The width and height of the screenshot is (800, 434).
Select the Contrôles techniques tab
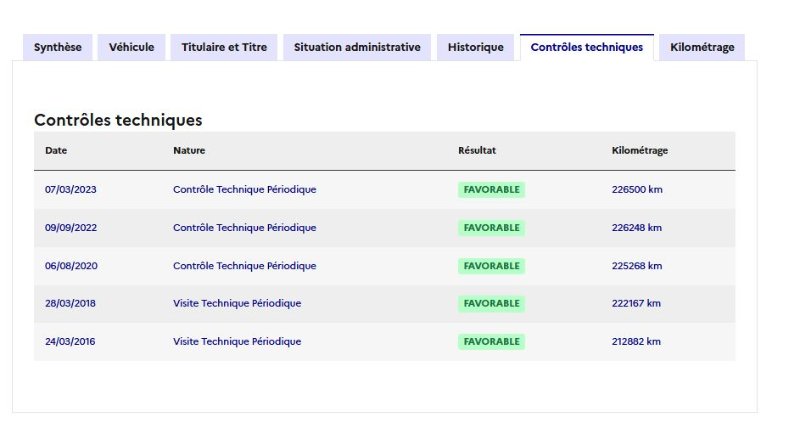[587, 47]
